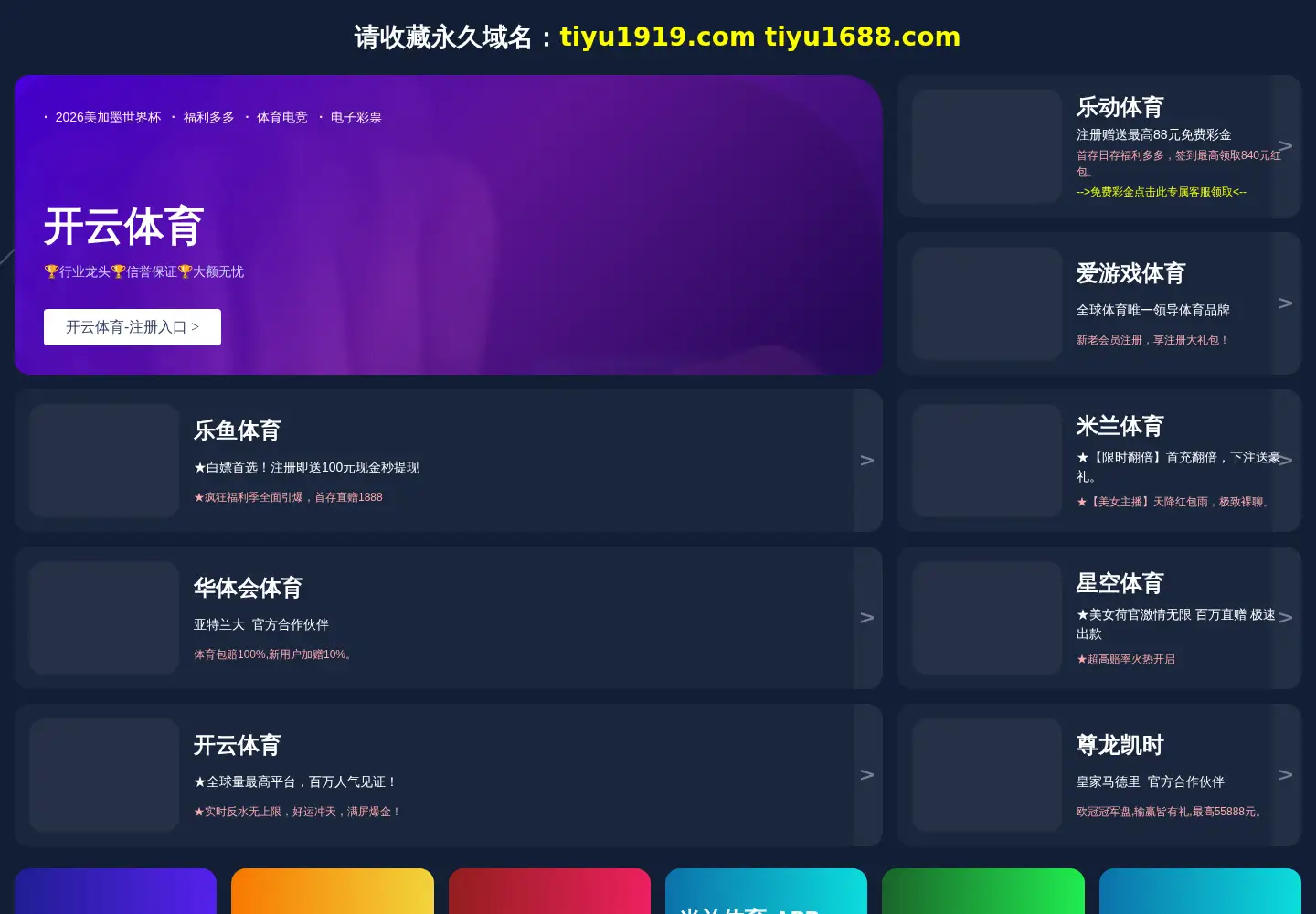The width and height of the screenshot is (1316, 914).
Task: Open the 华体会体育 thumbnail image
Action: tap(104, 618)
